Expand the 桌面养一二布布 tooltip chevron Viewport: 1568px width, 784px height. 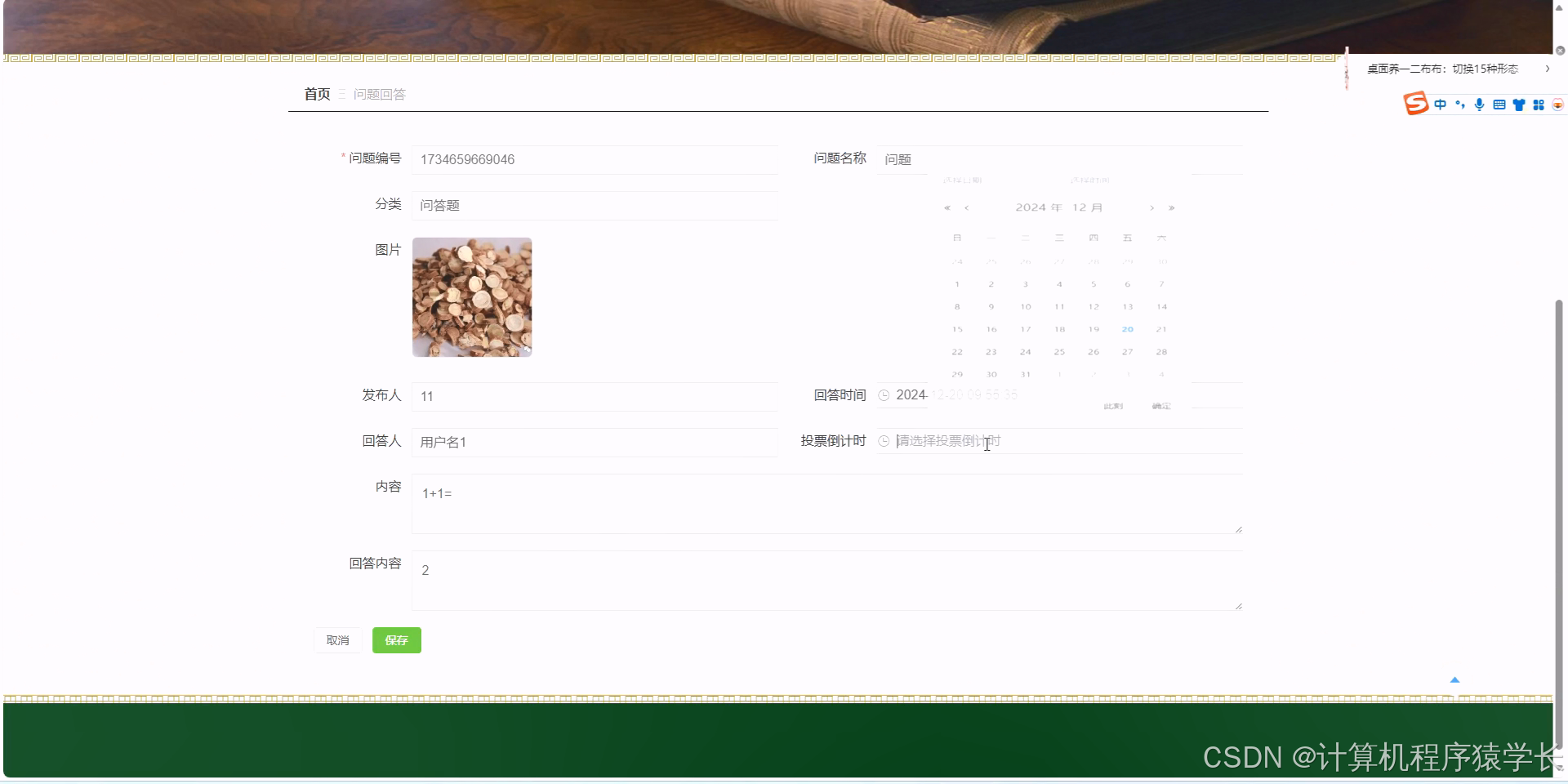(x=1548, y=69)
